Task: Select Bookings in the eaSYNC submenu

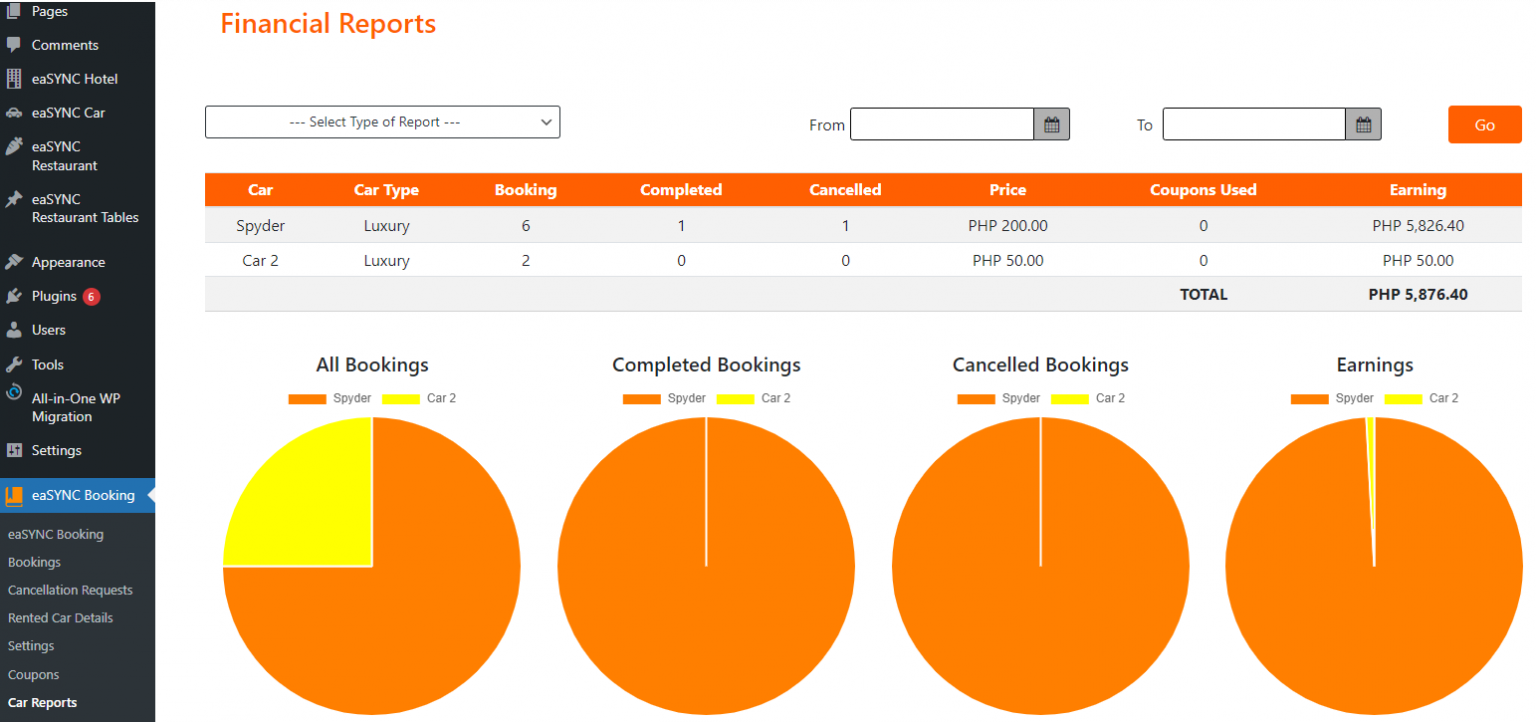Action: pos(34,562)
